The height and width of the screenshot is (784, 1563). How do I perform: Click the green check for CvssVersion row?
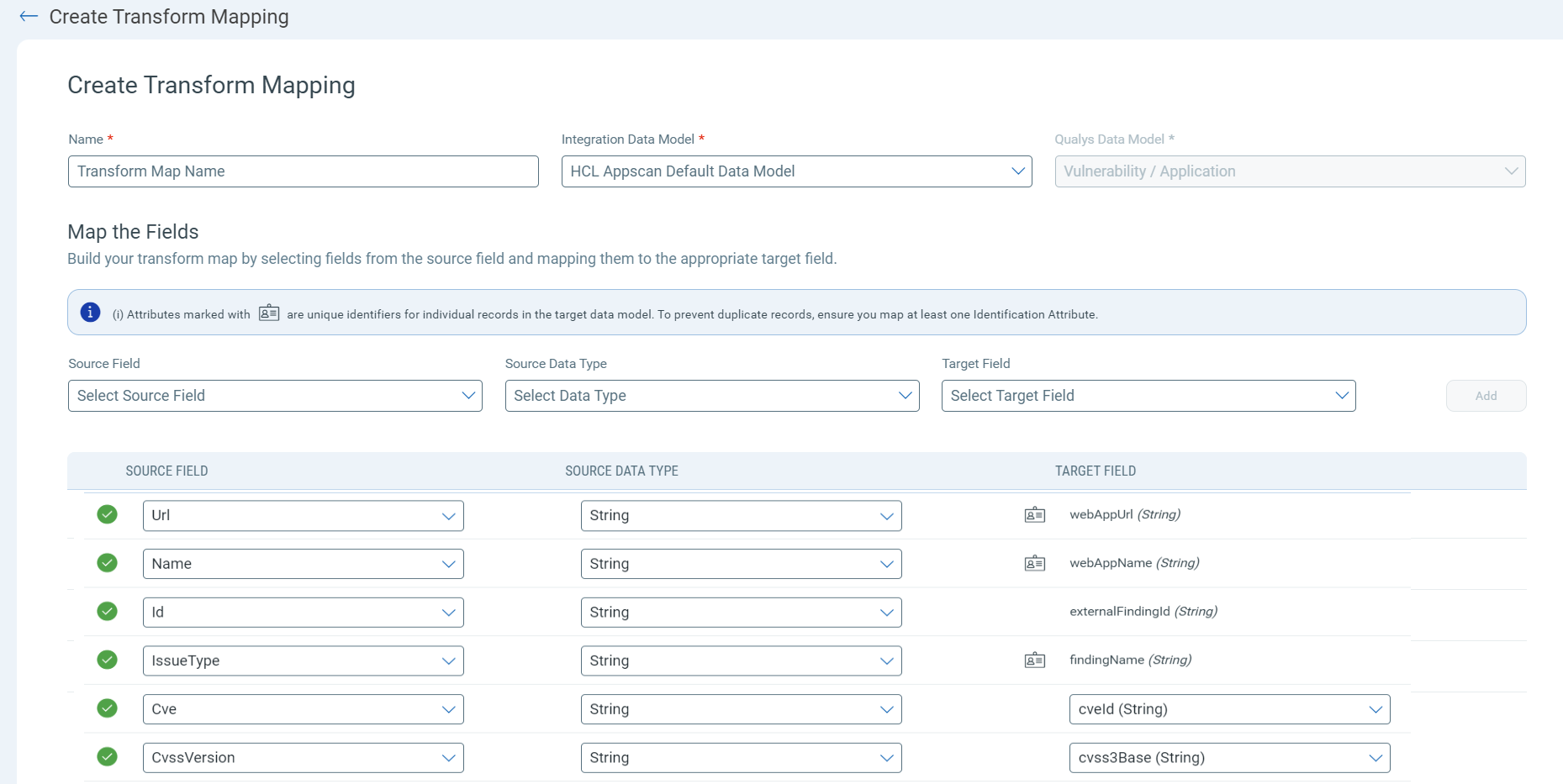(107, 757)
